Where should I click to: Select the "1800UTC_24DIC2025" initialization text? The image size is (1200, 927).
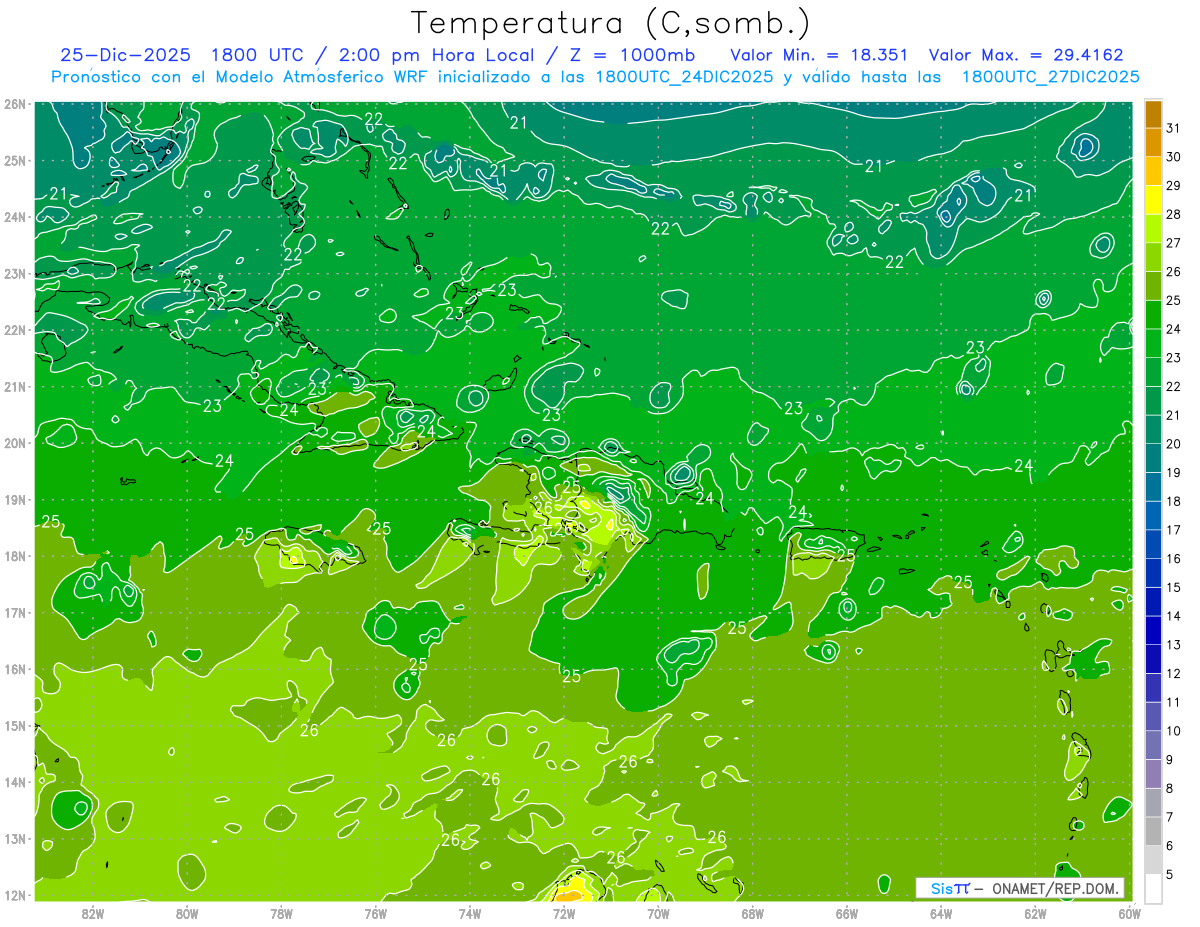point(683,77)
